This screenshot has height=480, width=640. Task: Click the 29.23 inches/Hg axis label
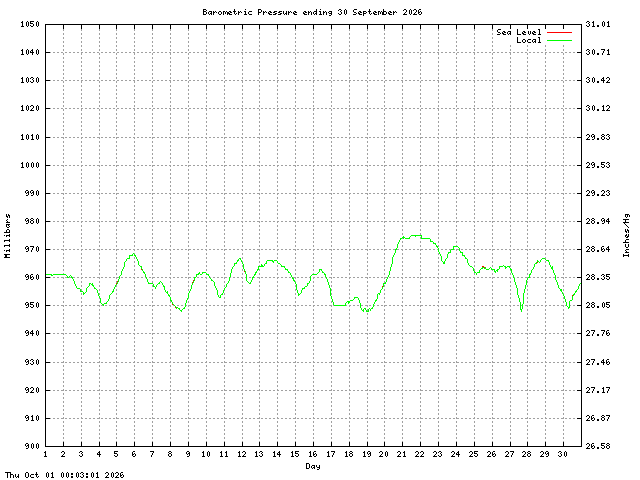pyautogui.click(x=598, y=193)
